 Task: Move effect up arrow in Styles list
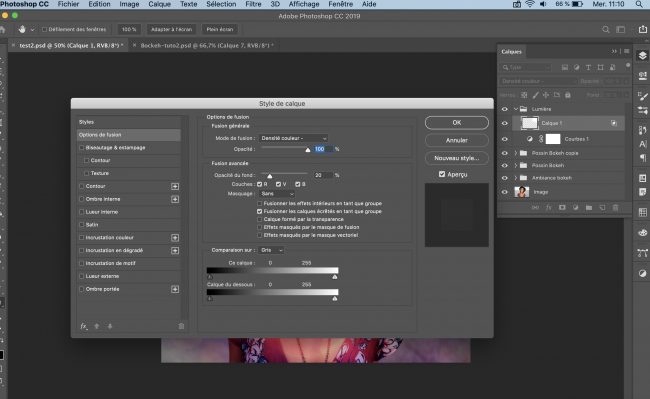[x=97, y=326]
